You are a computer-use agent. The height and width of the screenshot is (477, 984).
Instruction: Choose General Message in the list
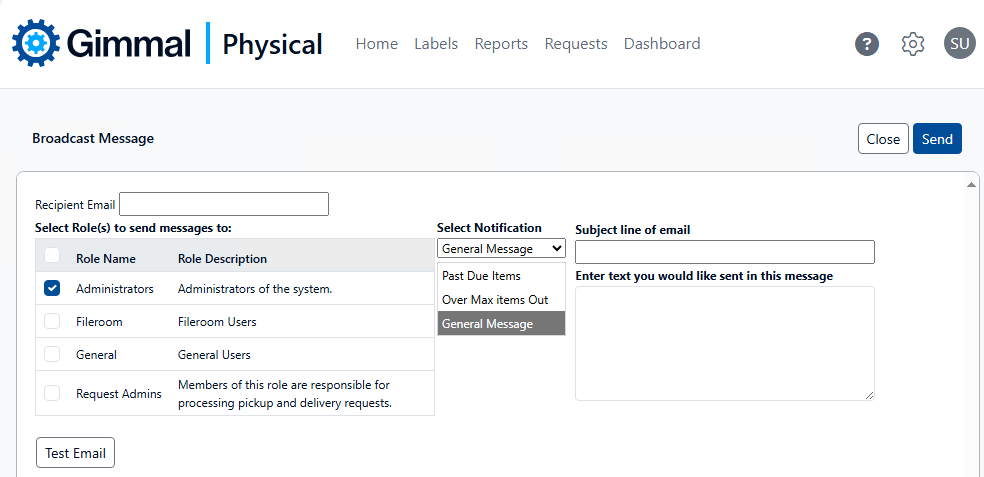(x=501, y=324)
